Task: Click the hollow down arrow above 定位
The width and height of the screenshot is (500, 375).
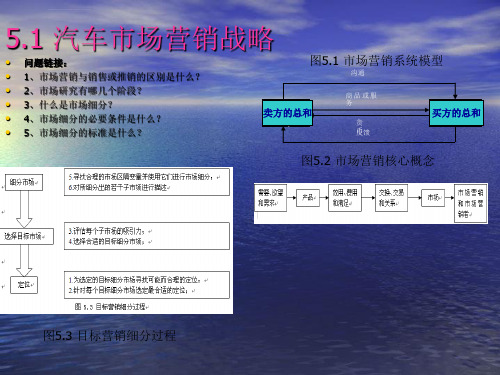Action: [x=24, y=261]
